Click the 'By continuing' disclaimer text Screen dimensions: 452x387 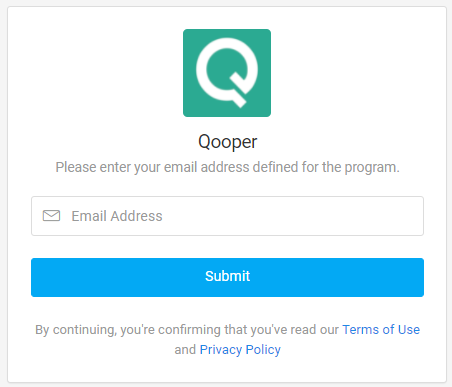[187, 330]
